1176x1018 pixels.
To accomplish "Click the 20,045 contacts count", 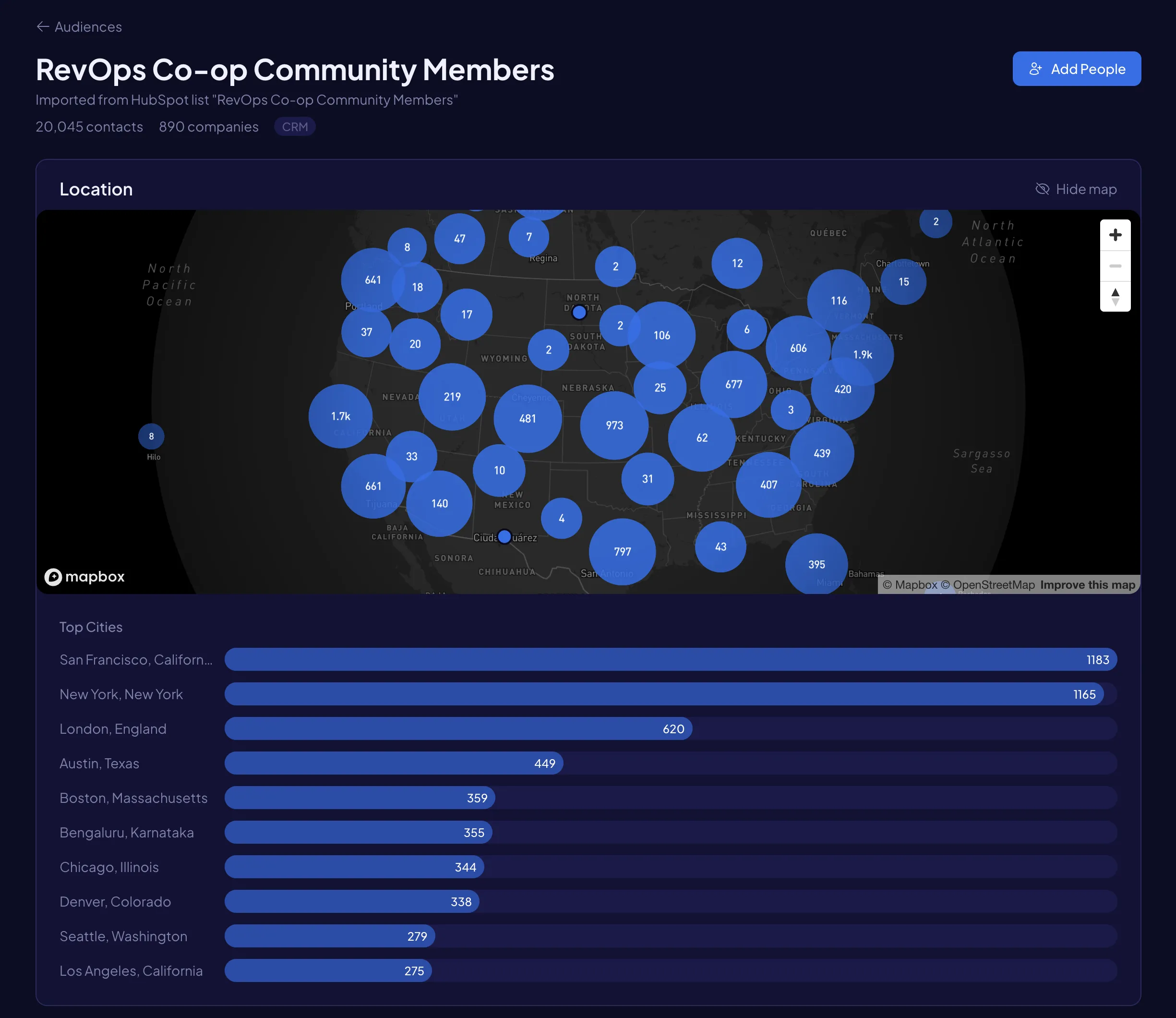I will (x=89, y=126).
